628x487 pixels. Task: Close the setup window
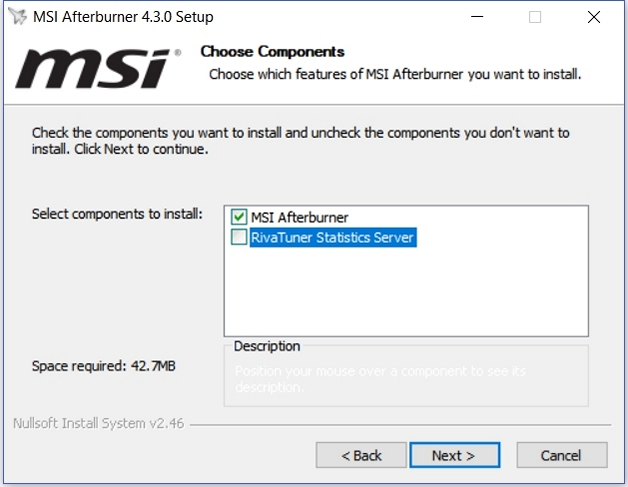(x=594, y=17)
